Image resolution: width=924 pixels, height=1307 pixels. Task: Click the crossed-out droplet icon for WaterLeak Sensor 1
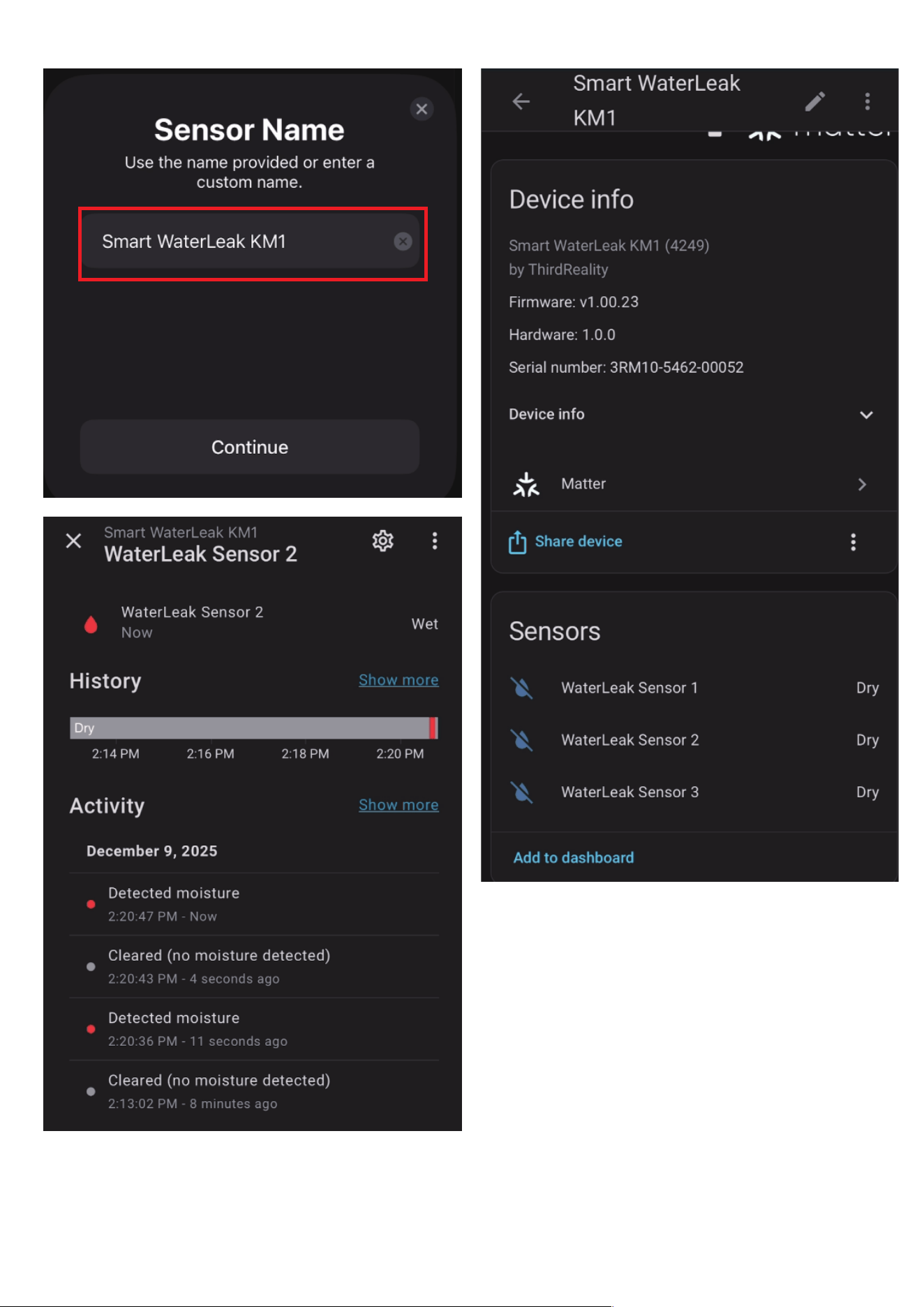[521, 688]
